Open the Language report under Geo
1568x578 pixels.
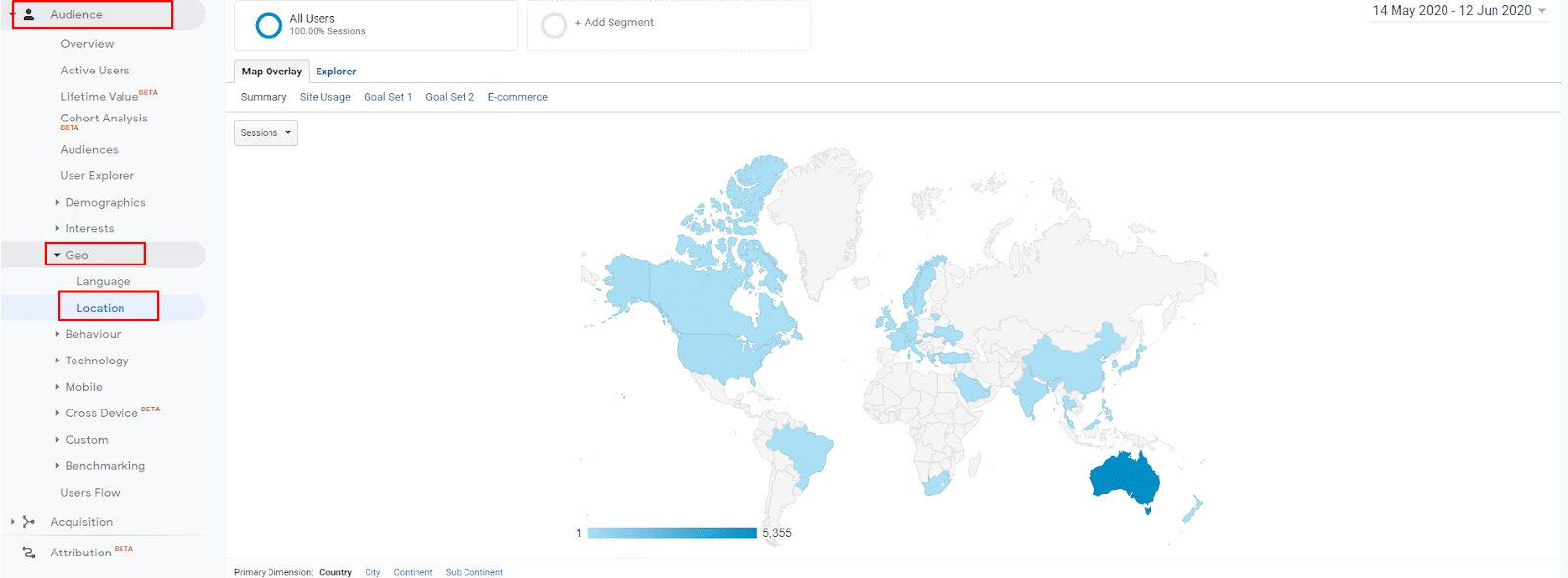103,281
